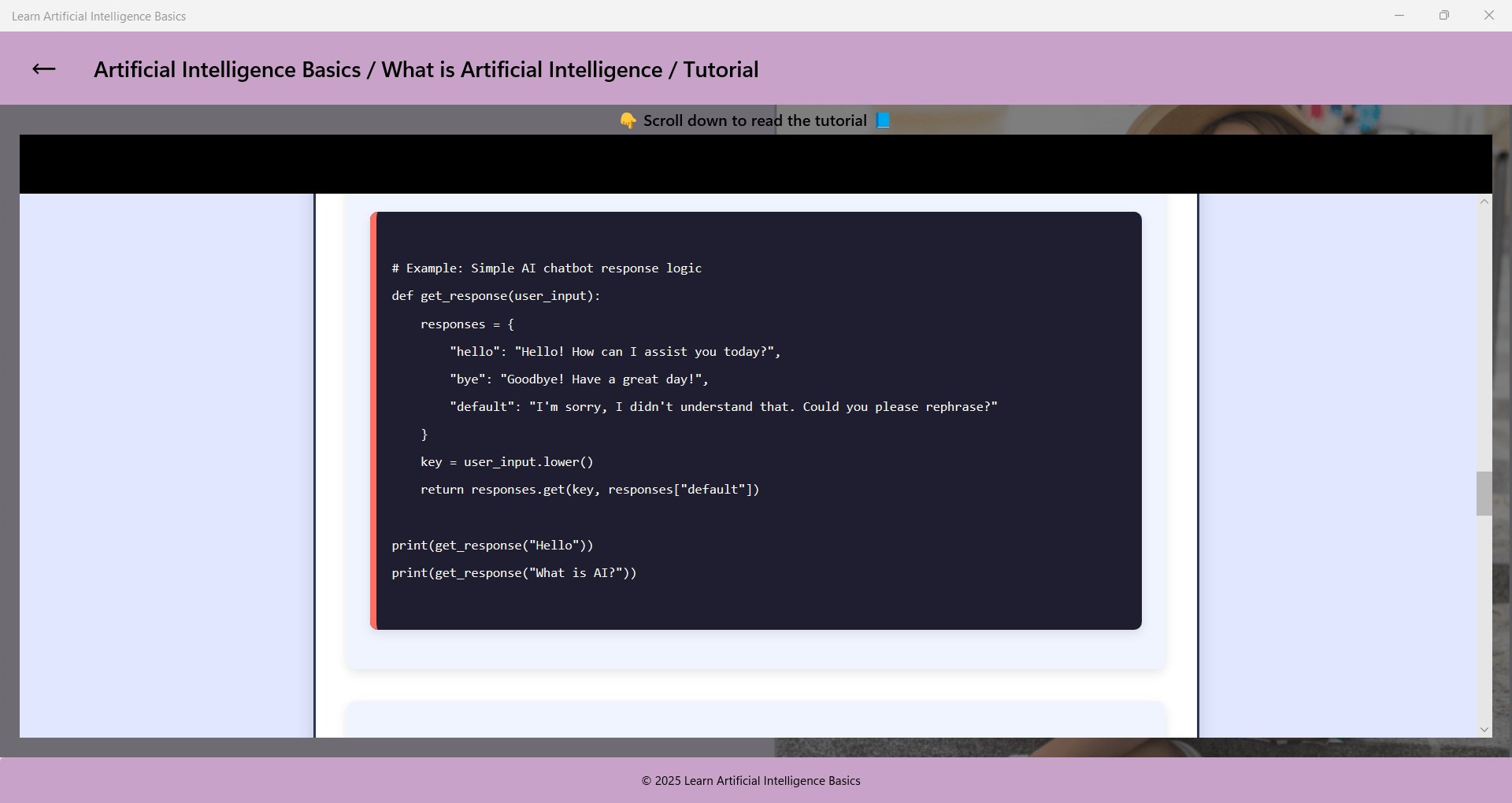Click the Learn Artificial Intelligence Basics title bar text

pos(99,15)
